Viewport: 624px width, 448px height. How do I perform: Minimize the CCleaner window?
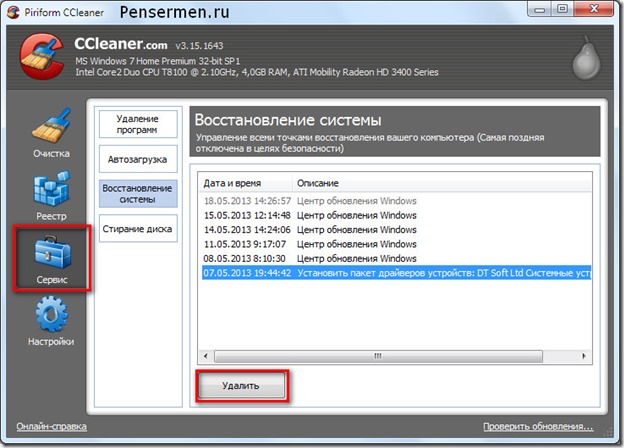(x=540, y=10)
